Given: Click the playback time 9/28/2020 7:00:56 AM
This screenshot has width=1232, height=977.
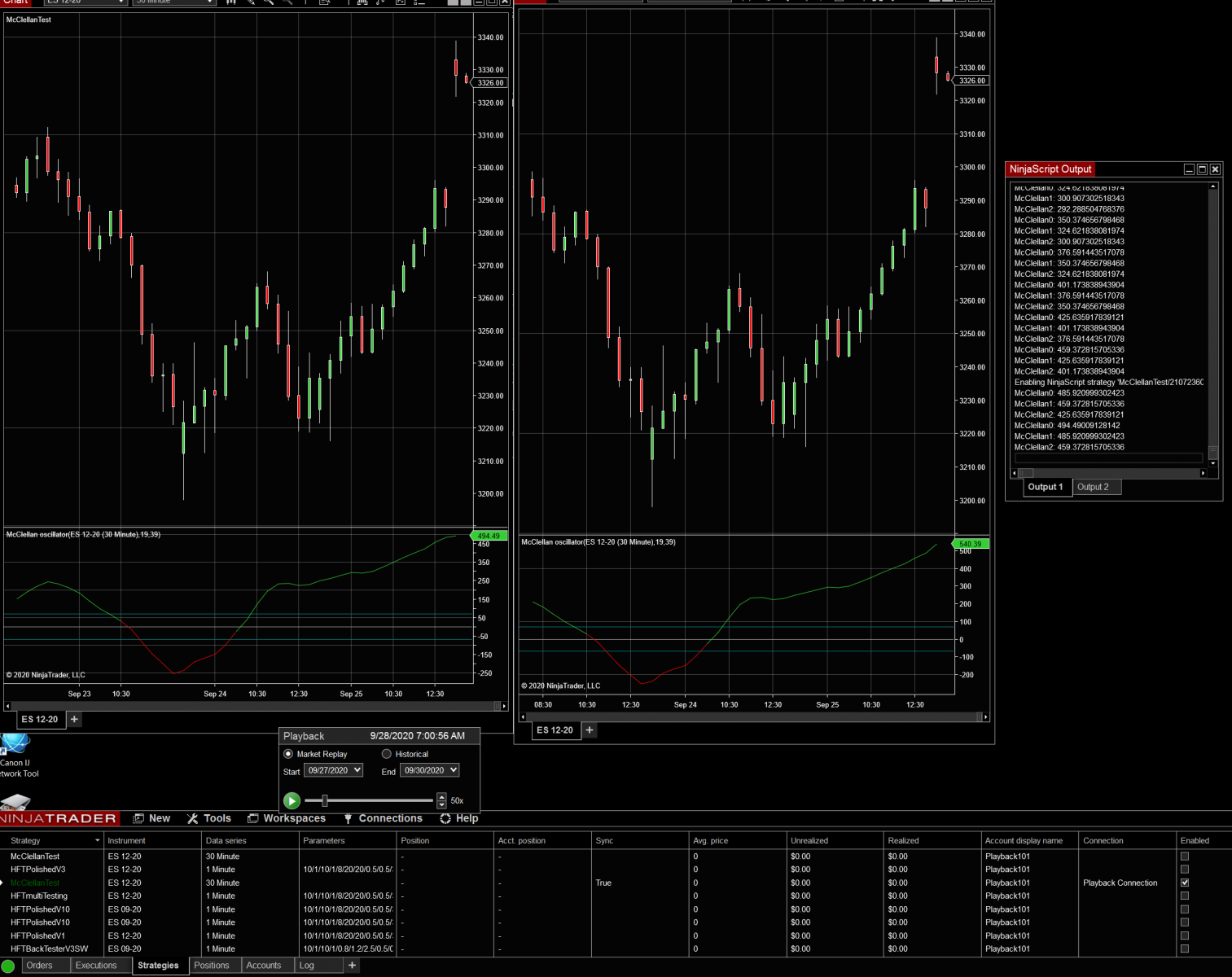Looking at the screenshot, I should pos(417,736).
